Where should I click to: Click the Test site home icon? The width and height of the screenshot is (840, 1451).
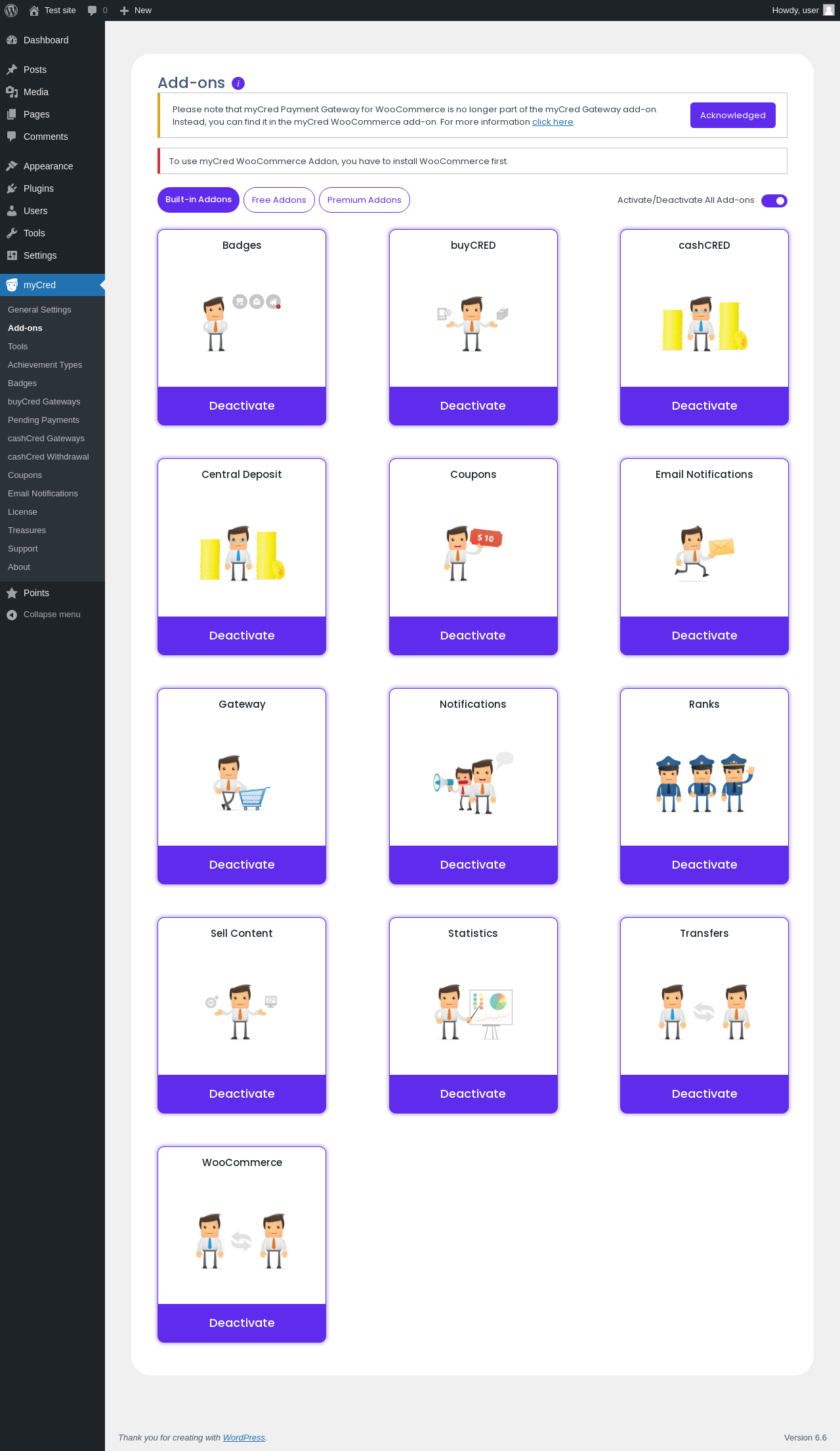34,11
